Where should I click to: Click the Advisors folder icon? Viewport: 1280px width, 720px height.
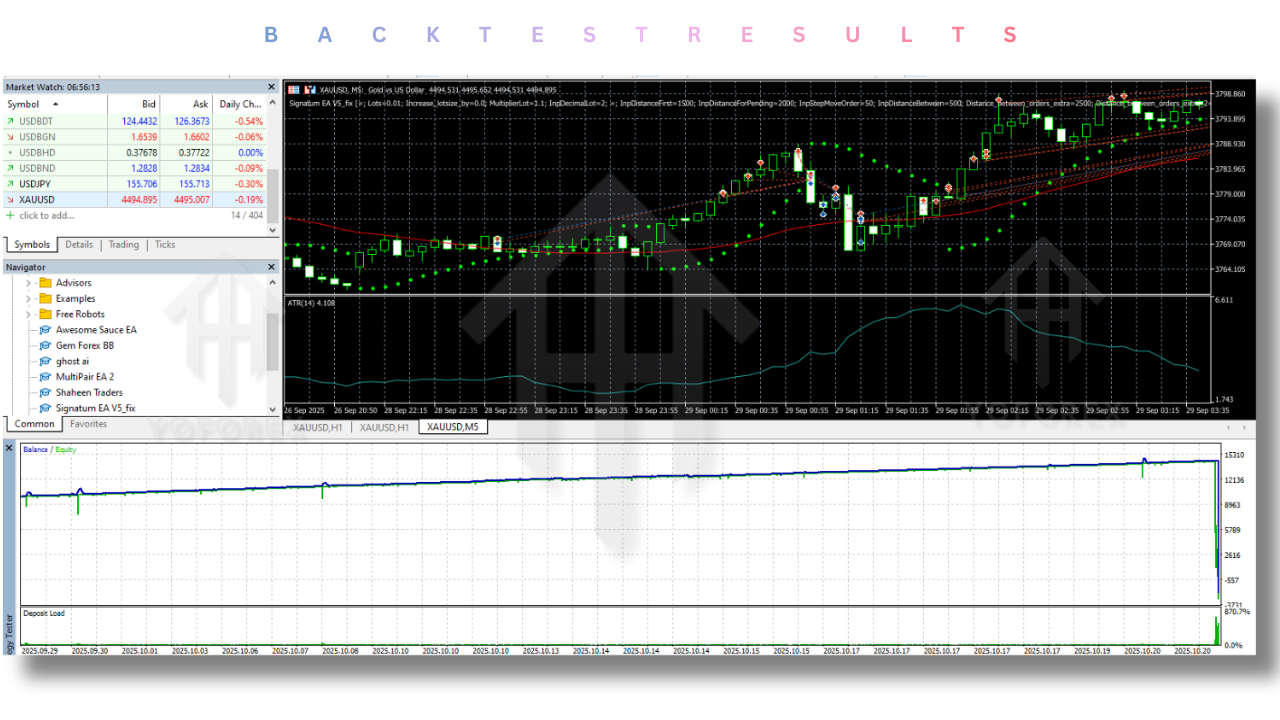pyautogui.click(x=45, y=283)
